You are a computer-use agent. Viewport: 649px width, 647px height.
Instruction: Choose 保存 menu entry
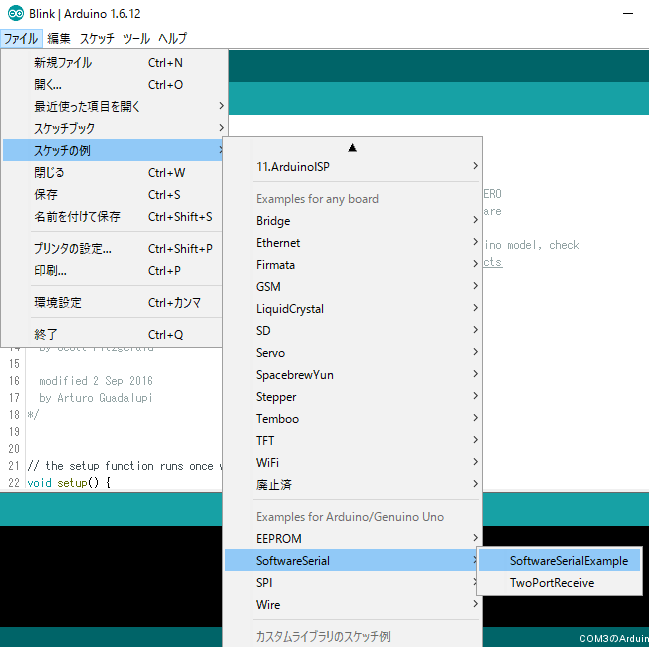coord(113,195)
